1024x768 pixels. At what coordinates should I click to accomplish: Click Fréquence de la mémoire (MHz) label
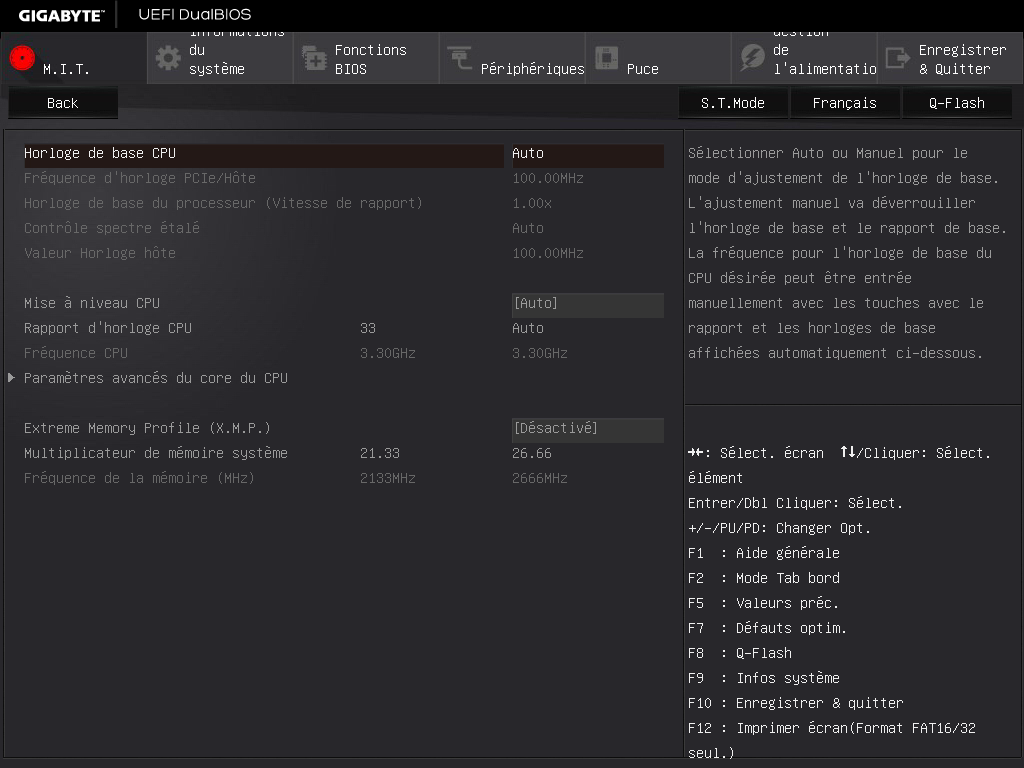tap(139, 478)
